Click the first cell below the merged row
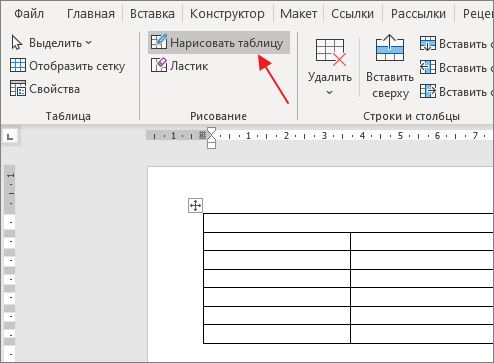The width and height of the screenshot is (494, 363). (277, 241)
